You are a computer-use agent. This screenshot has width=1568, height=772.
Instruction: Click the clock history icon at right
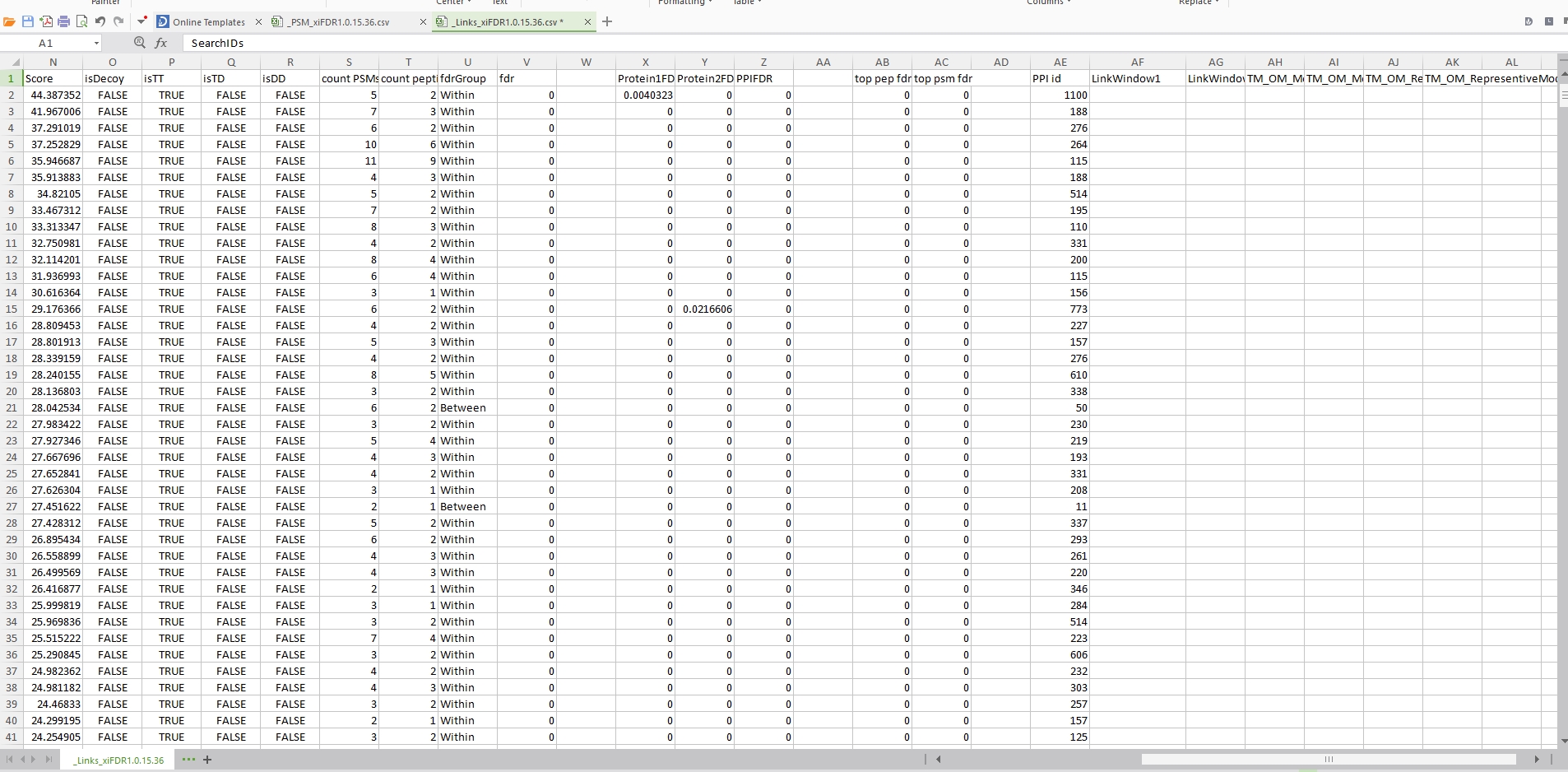[1549, 21]
